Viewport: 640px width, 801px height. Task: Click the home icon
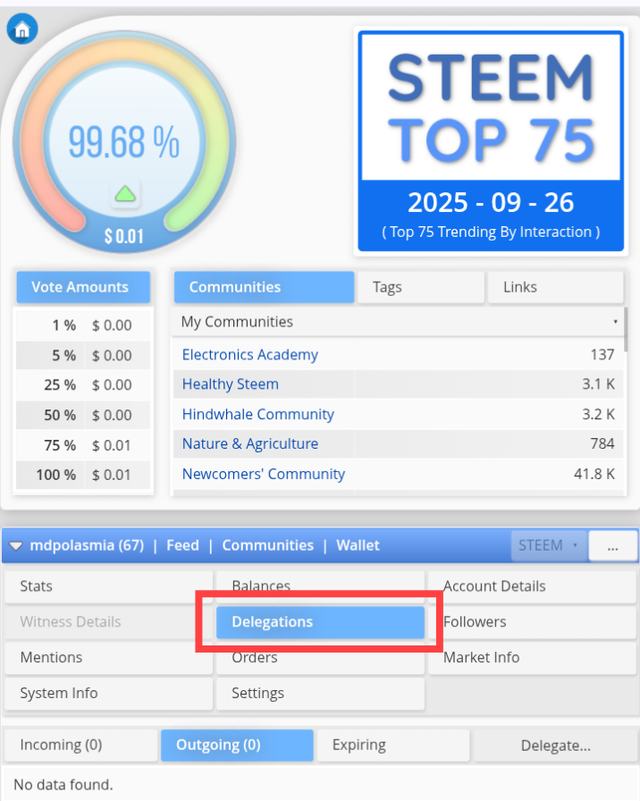[22, 29]
